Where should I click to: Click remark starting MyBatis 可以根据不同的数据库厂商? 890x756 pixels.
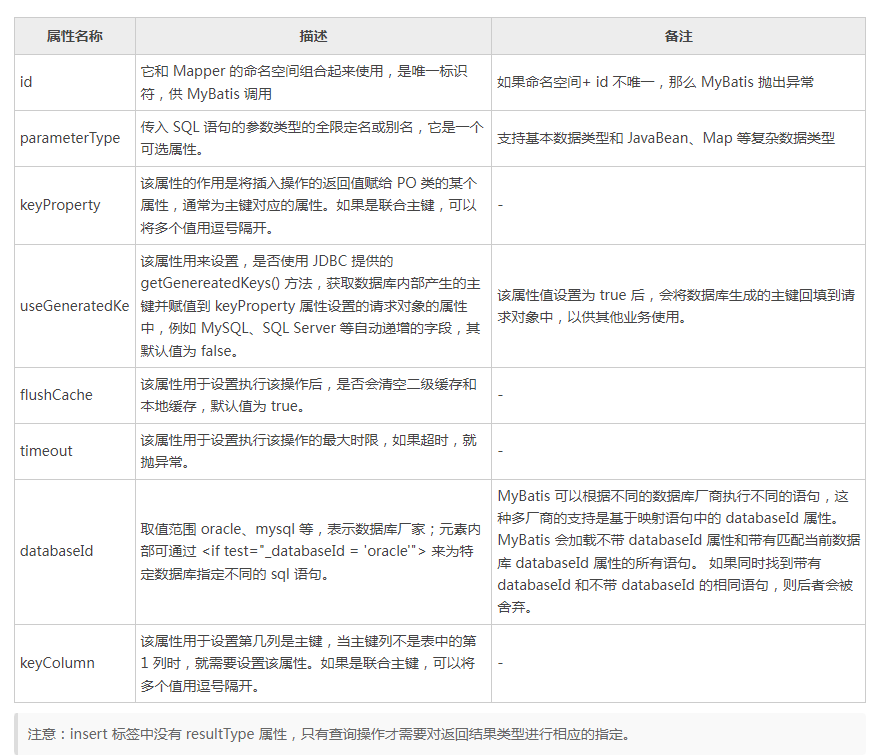coord(679,551)
